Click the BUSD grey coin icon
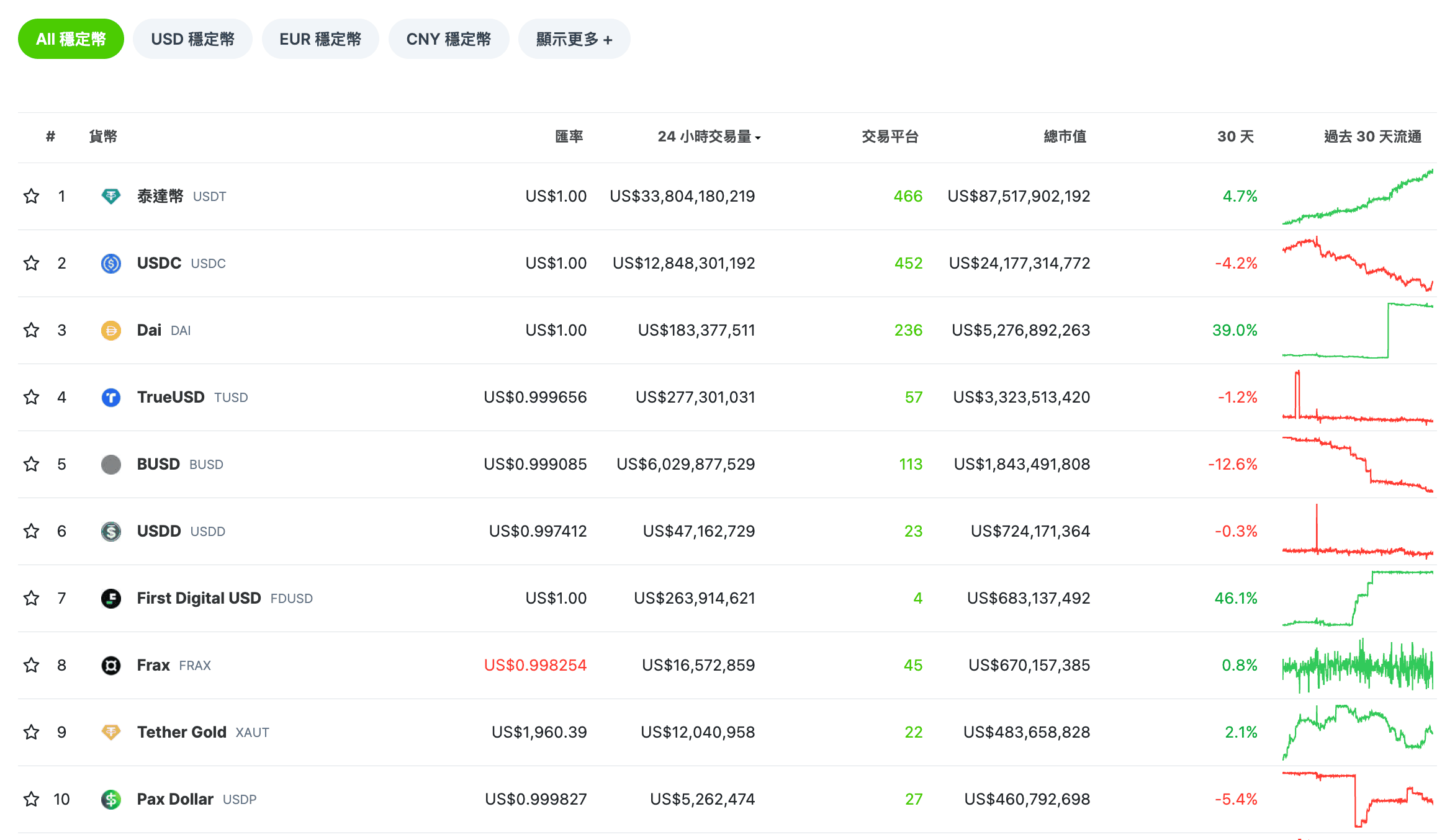The height and width of the screenshot is (840, 1455). 111,465
